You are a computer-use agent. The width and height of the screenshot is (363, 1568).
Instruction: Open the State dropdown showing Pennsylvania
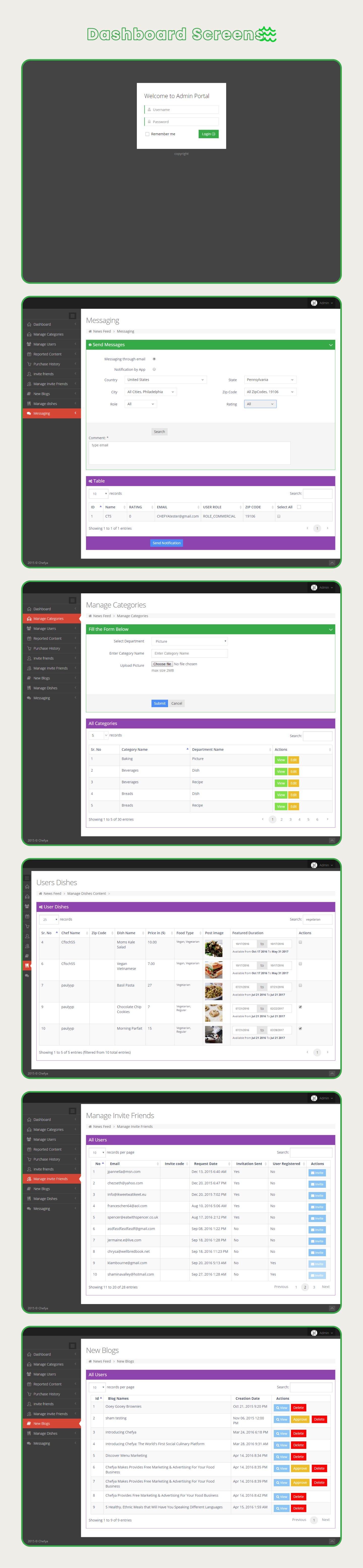[x=270, y=380]
